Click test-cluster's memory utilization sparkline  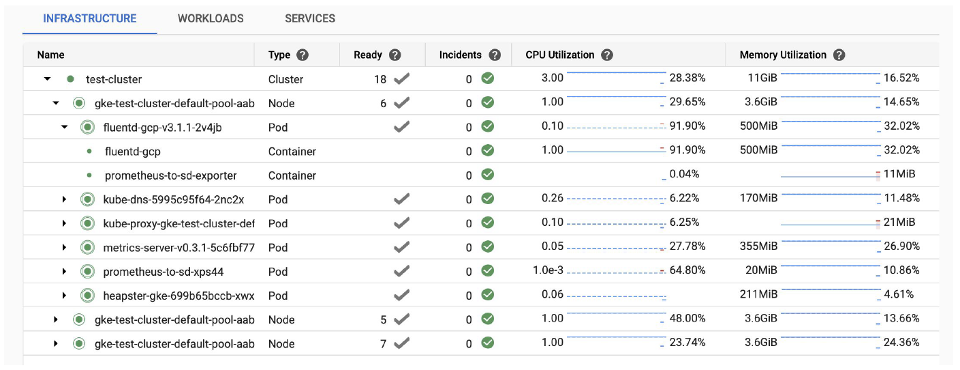point(831,77)
